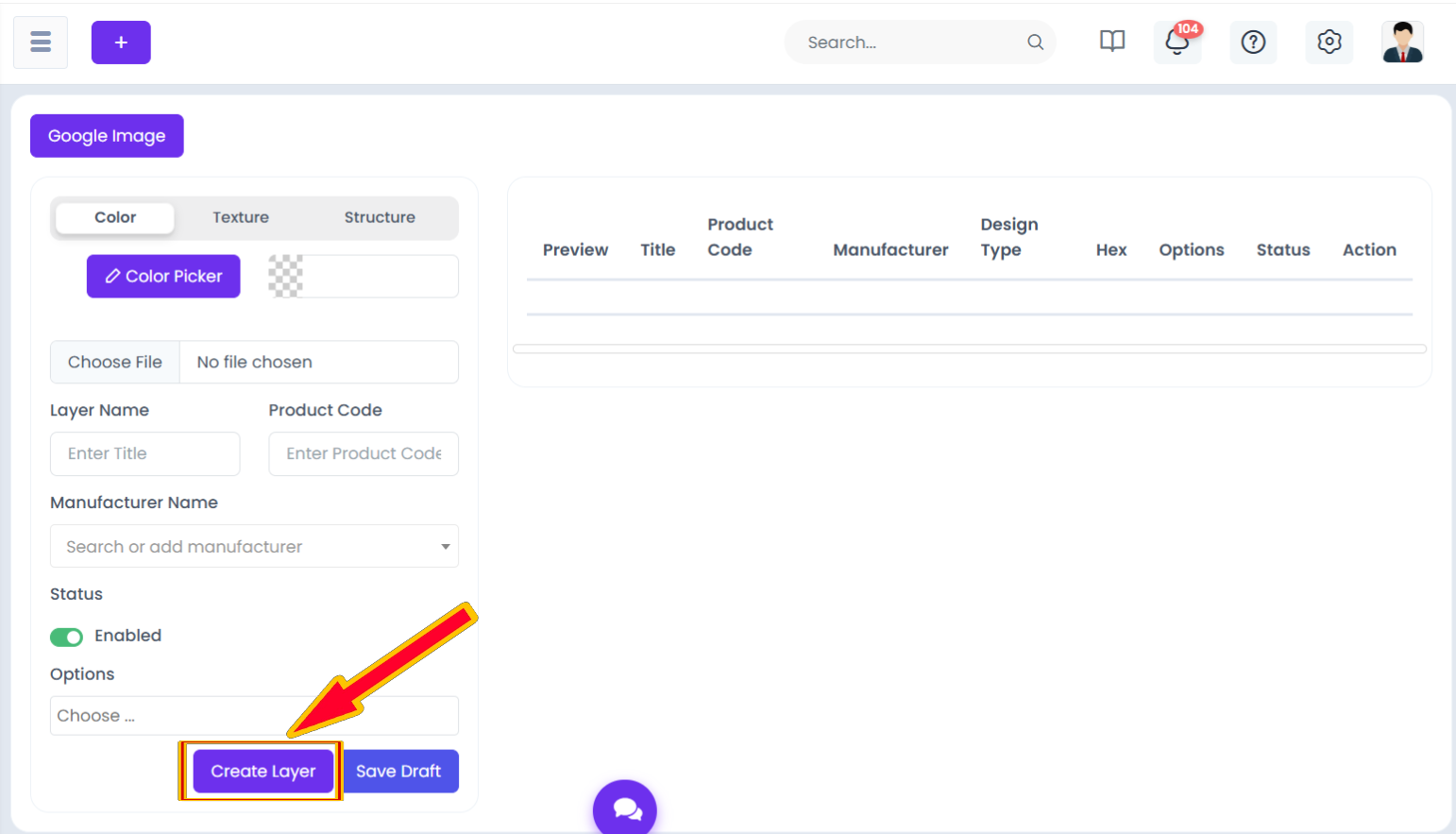Open the help question mark icon
The height and width of the screenshot is (834, 1456).
1253,43
